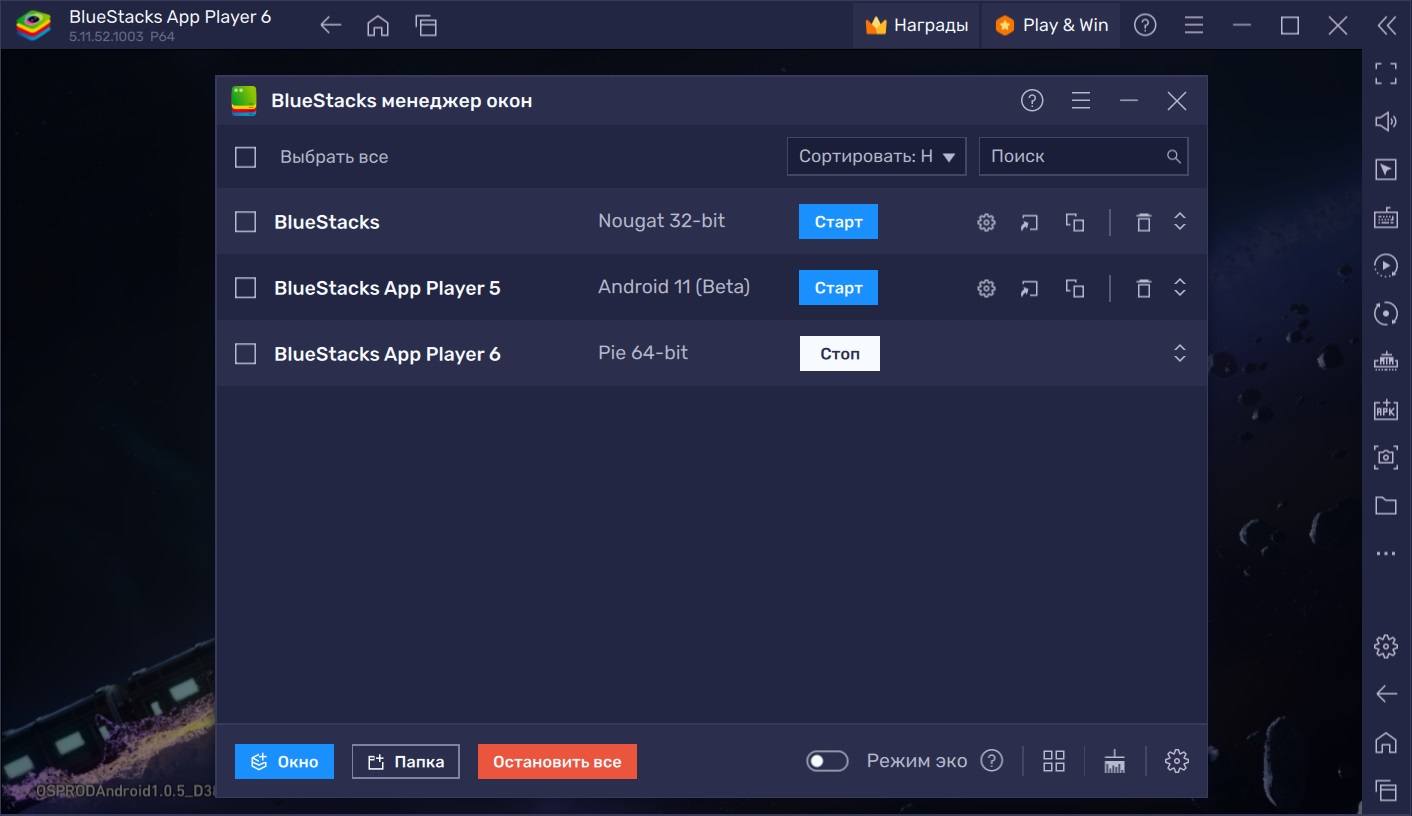
Task: Open media folder icon in sidebar
Action: [x=1386, y=505]
